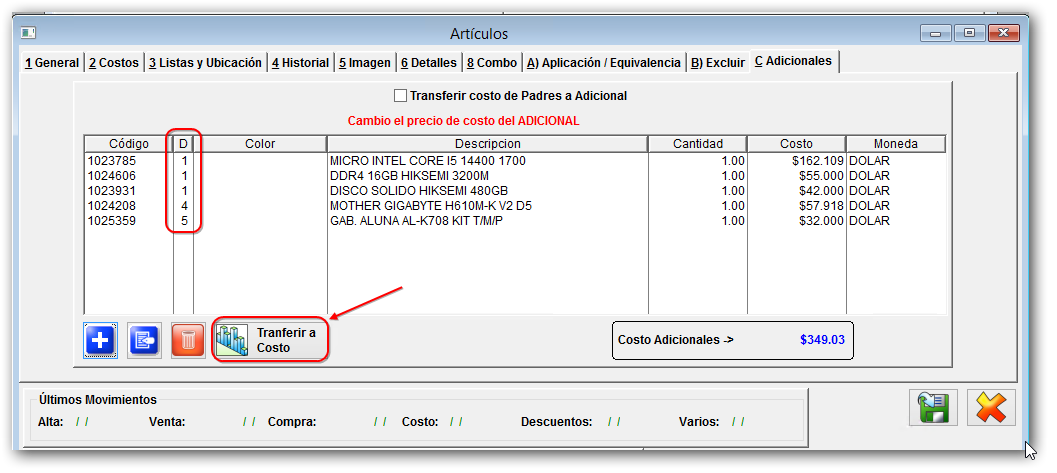The image size is (1057, 473).
Task: Click the orange X cancel icon
Action: coord(991,408)
